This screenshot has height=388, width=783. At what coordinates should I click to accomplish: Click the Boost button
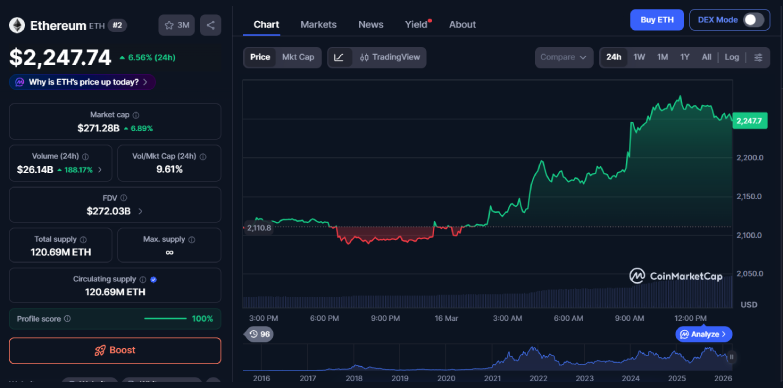tap(115, 351)
